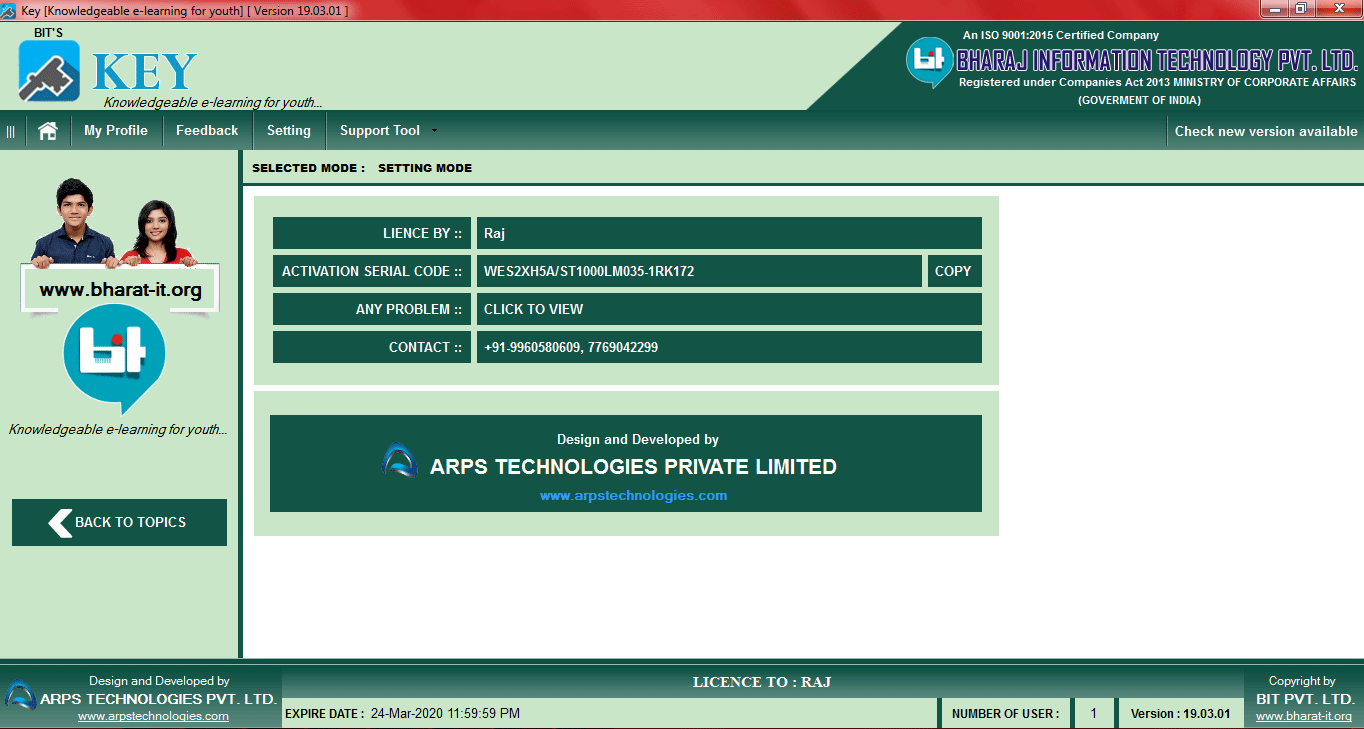Click Check new version available
Screen dimensions: 1364x729
click(x=1266, y=131)
